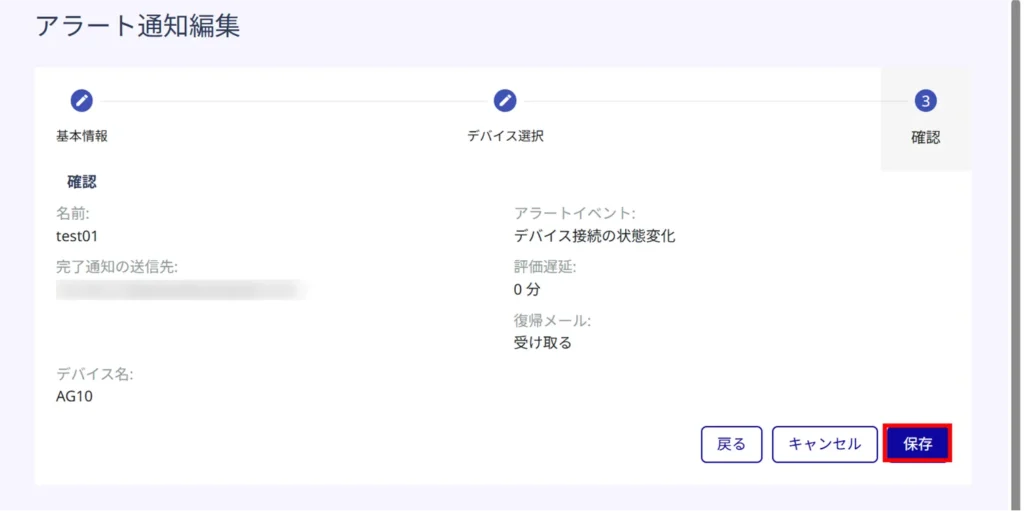This screenshot has width=1024, height=511.
Task: Open the デバイス選択 step label
Action: (x=505, y=136)
